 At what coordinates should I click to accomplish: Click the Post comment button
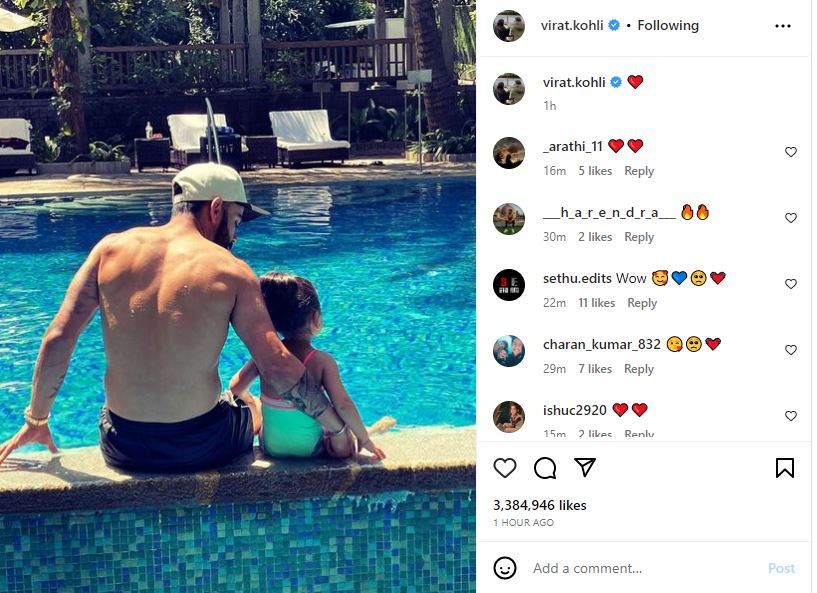[782, 568]
